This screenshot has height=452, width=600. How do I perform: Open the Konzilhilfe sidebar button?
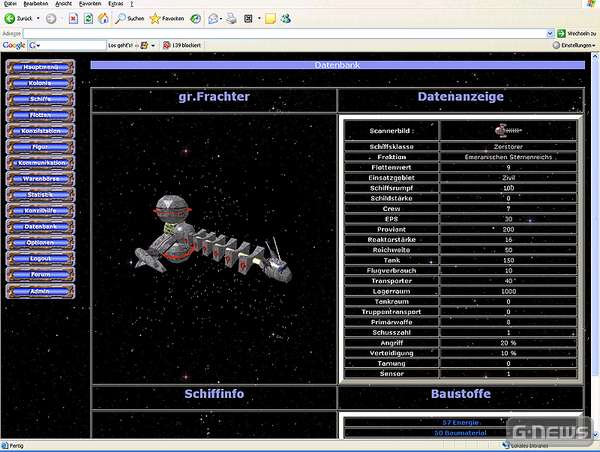click(x=41, y=211)
